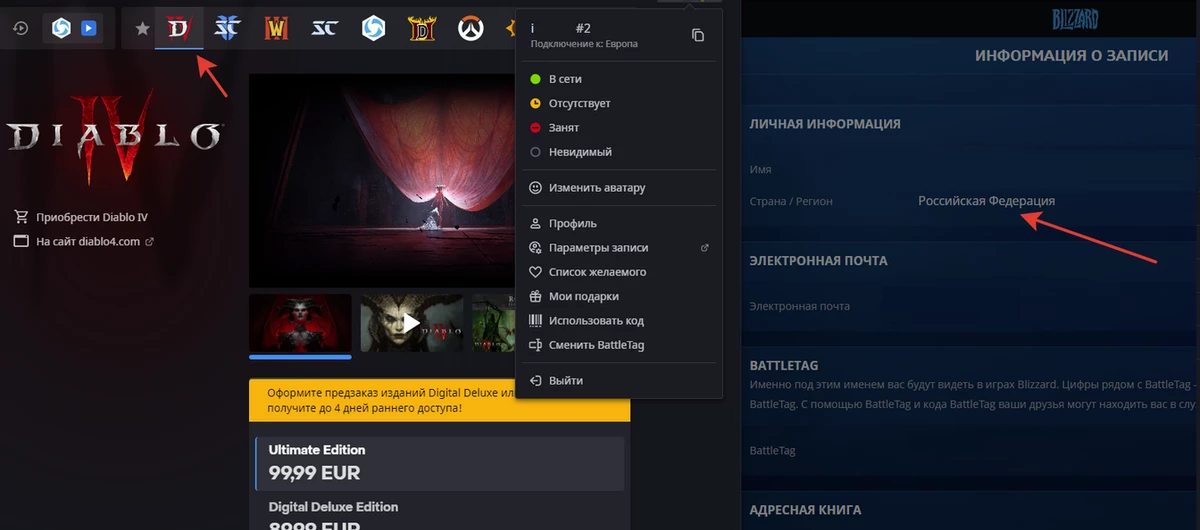This screenshot has width=1200, height=530.
Task: Open the StarCraft Remastered icon
Action: pyautogui.click(x=324, y=28)
